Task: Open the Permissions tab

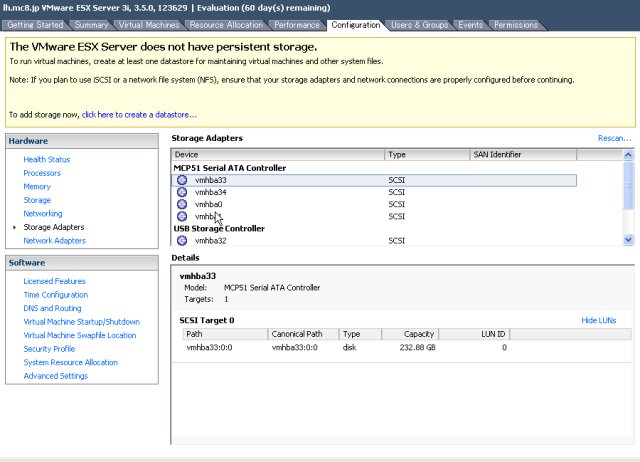Action: coord(516,25)
